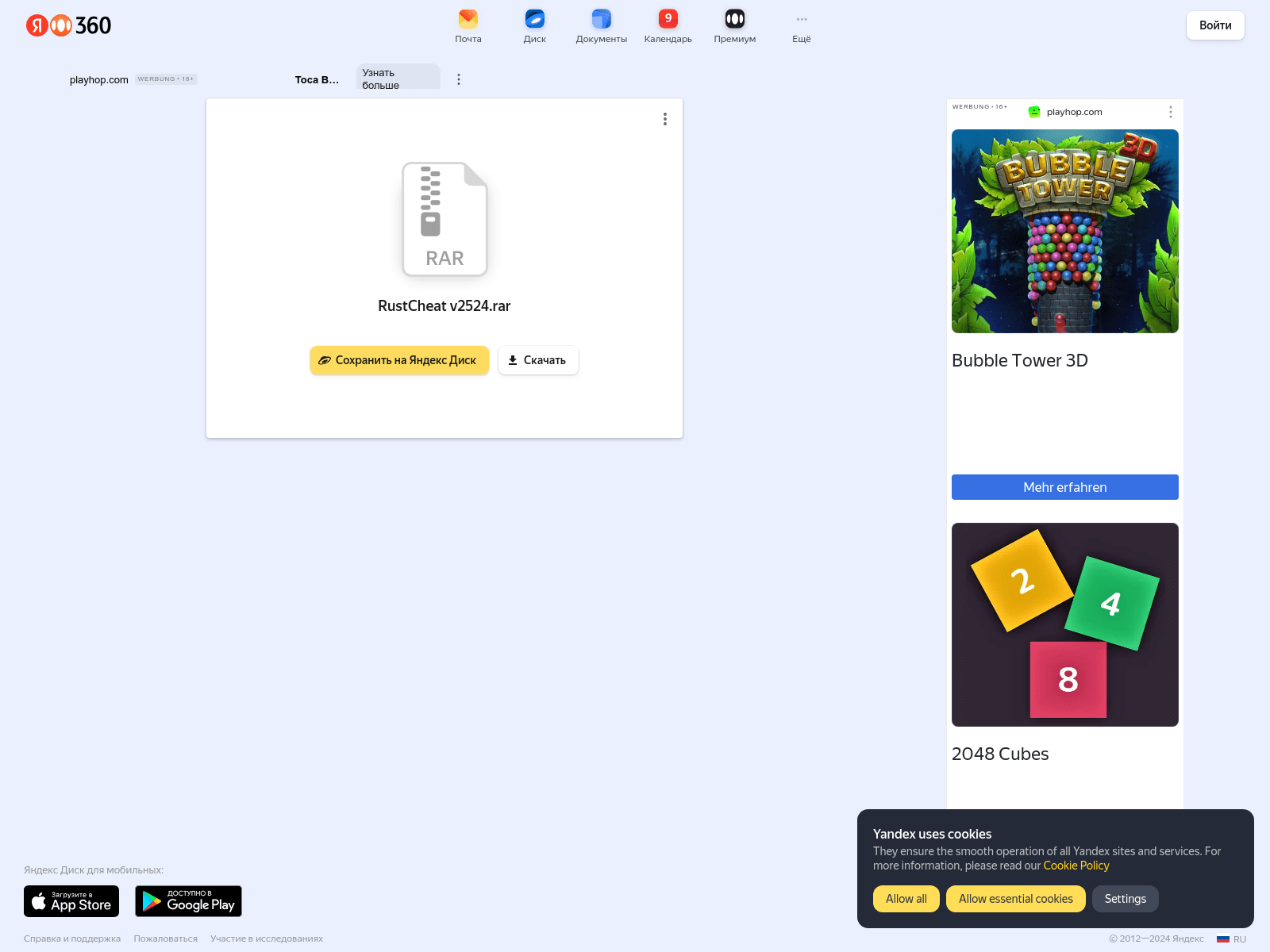Open Календарь calendar icon

click(668, 26)
